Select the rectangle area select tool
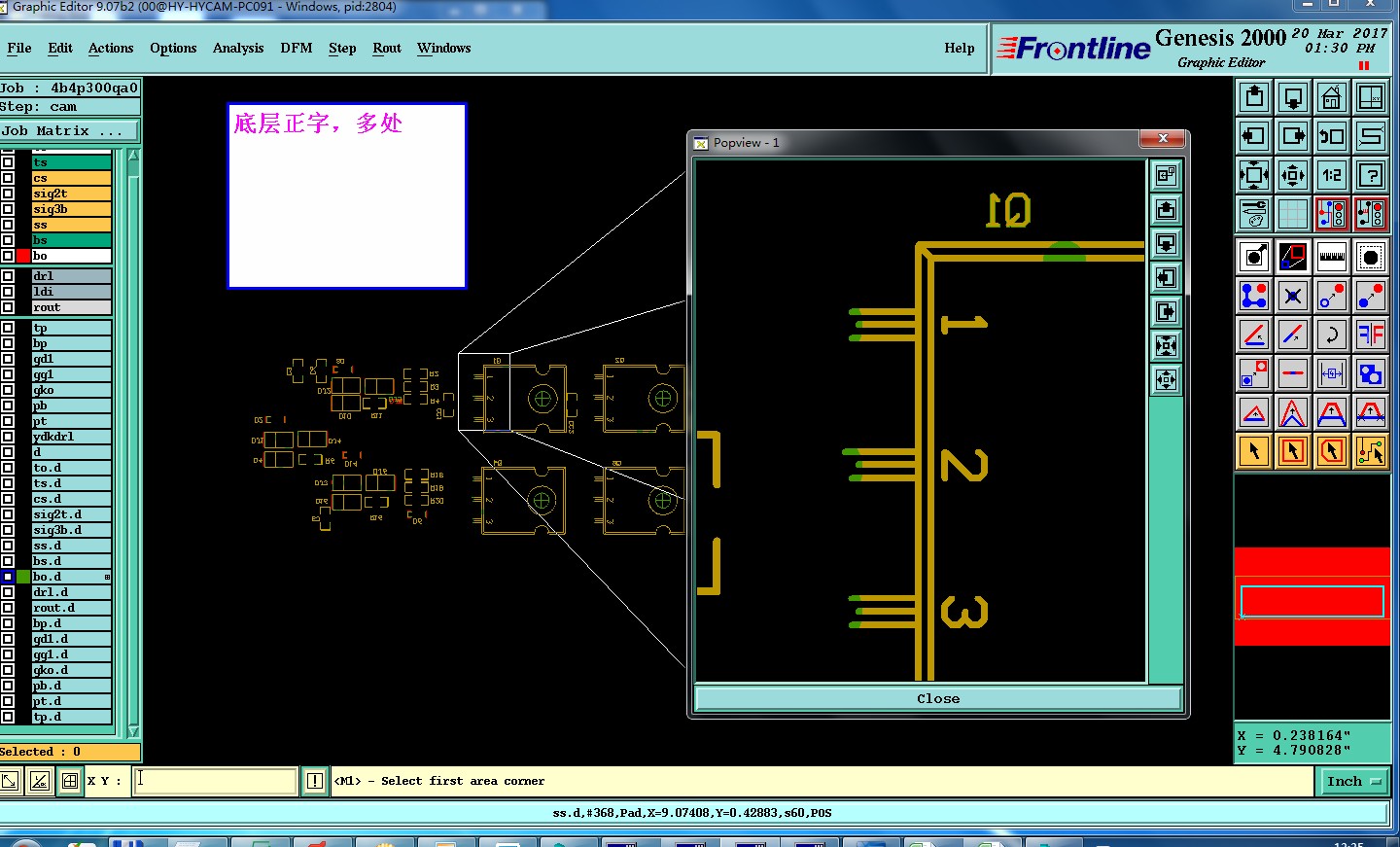The image size is (1400, 847). [x=1293, y=451]
